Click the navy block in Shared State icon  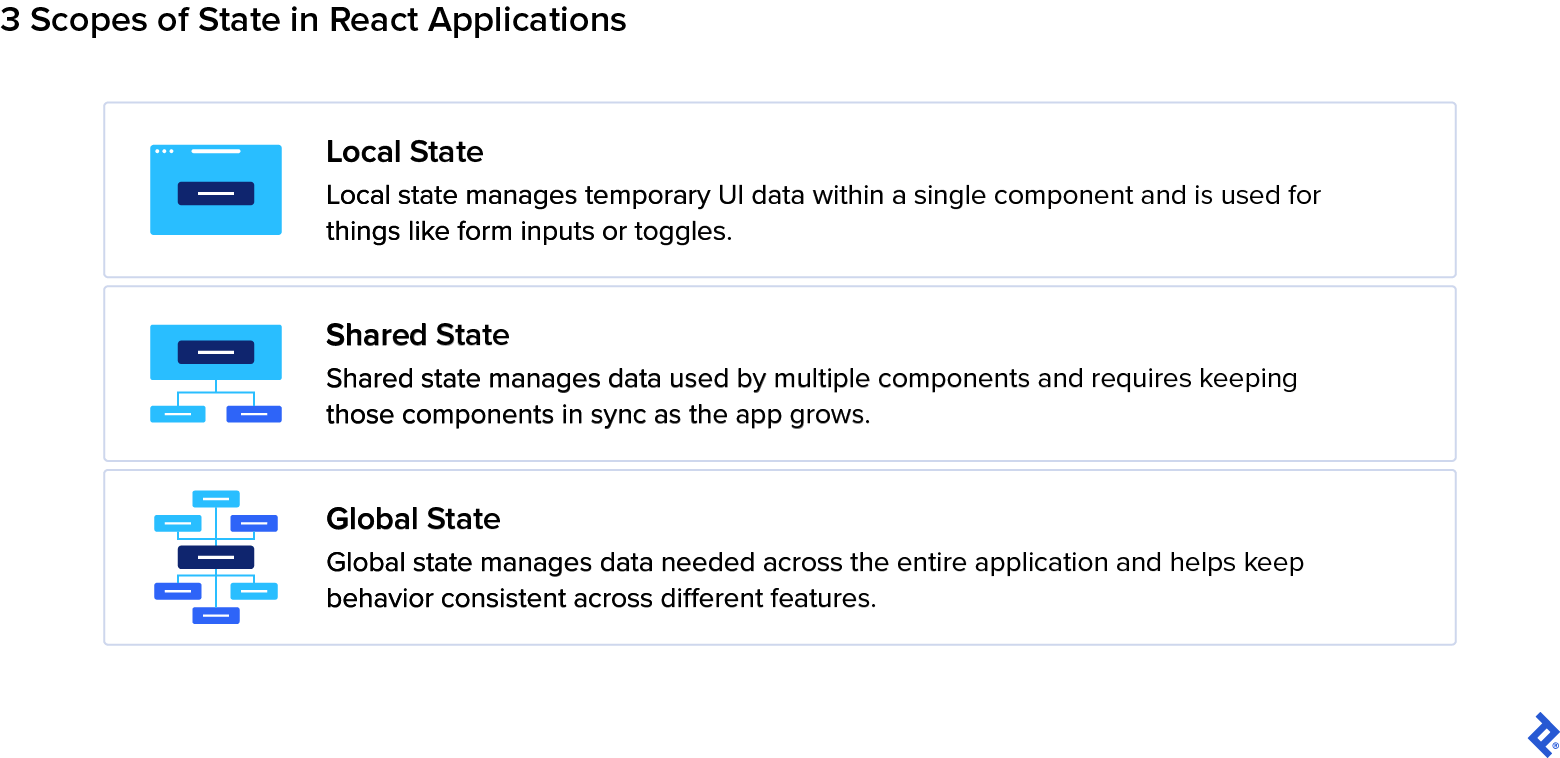[x=216, y=352]
